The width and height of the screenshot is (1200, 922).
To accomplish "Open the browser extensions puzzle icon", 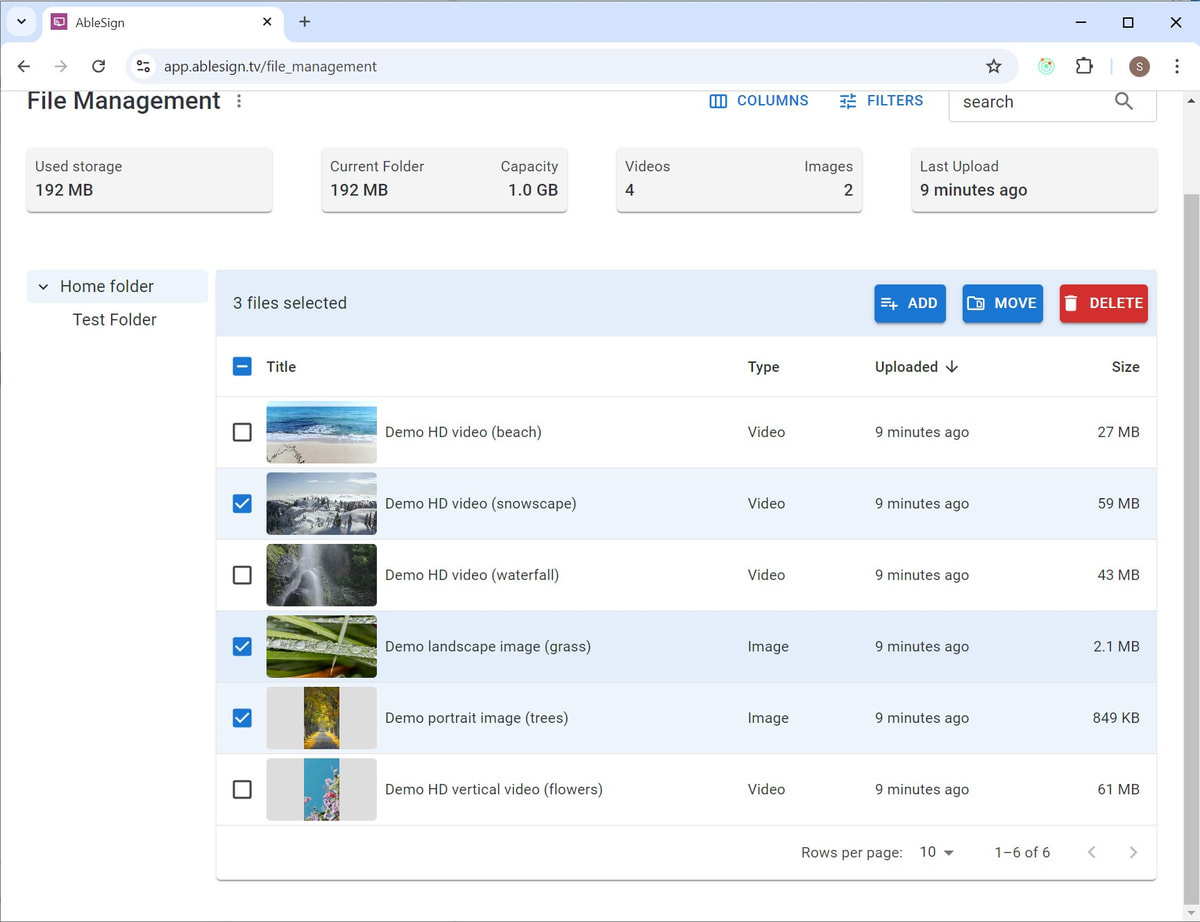I will point(1084,66).
